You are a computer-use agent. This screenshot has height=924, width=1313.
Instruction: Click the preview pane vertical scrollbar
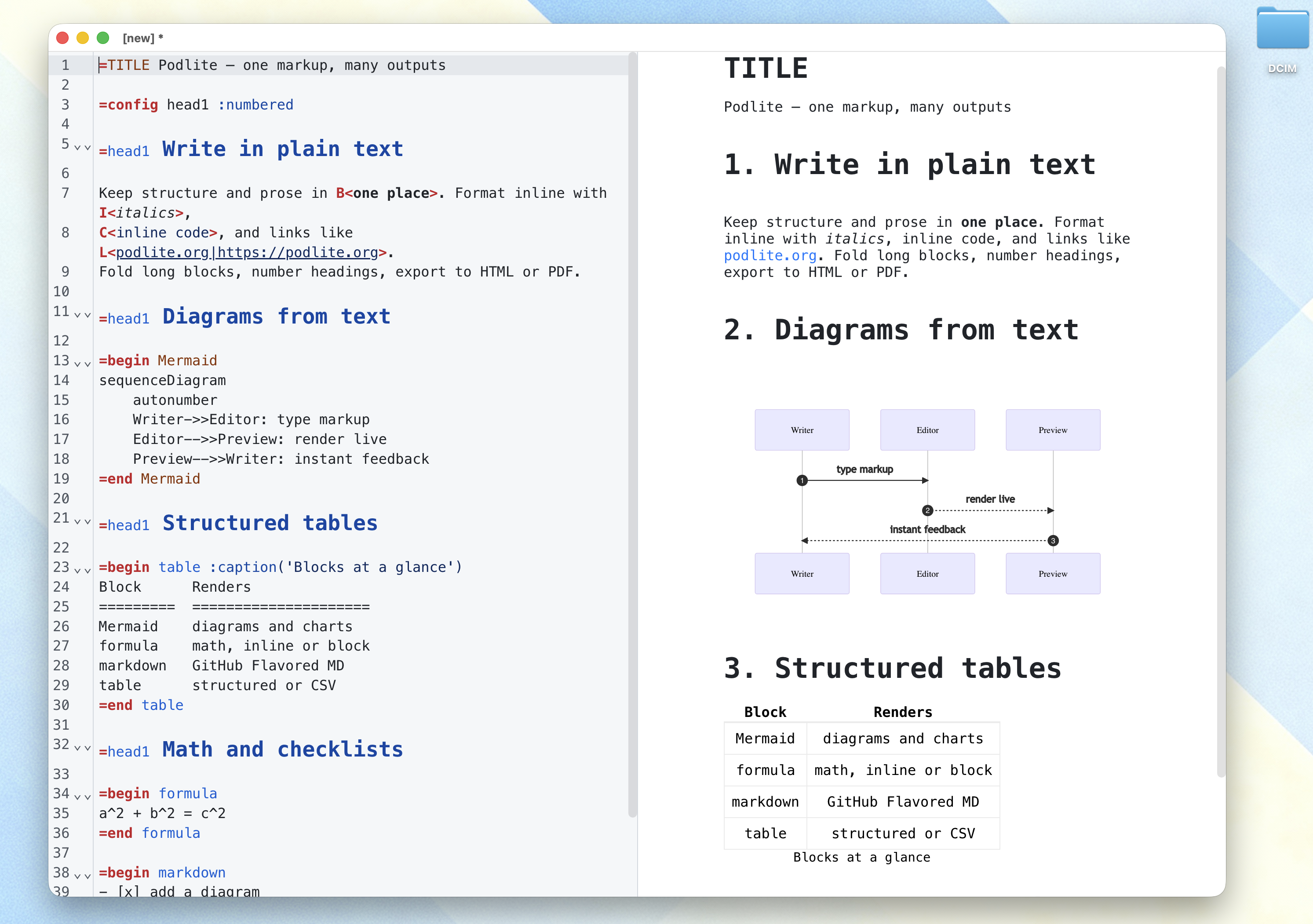(x=1221, y=422)
